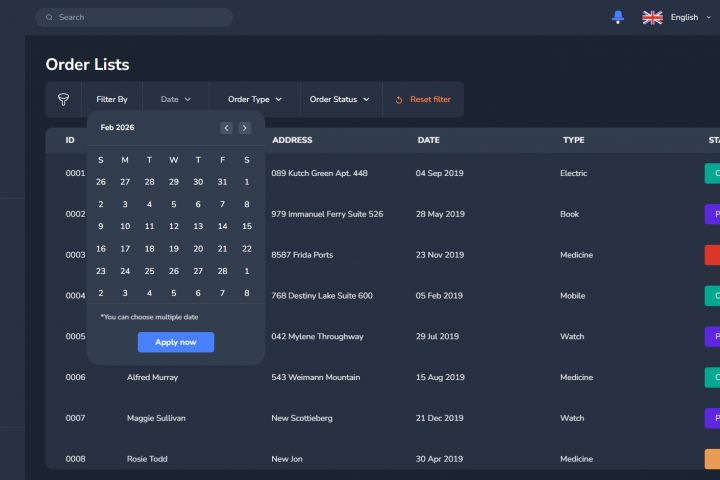Click order ID 0005
Screen dimensions: 720x480
point(75,336)
